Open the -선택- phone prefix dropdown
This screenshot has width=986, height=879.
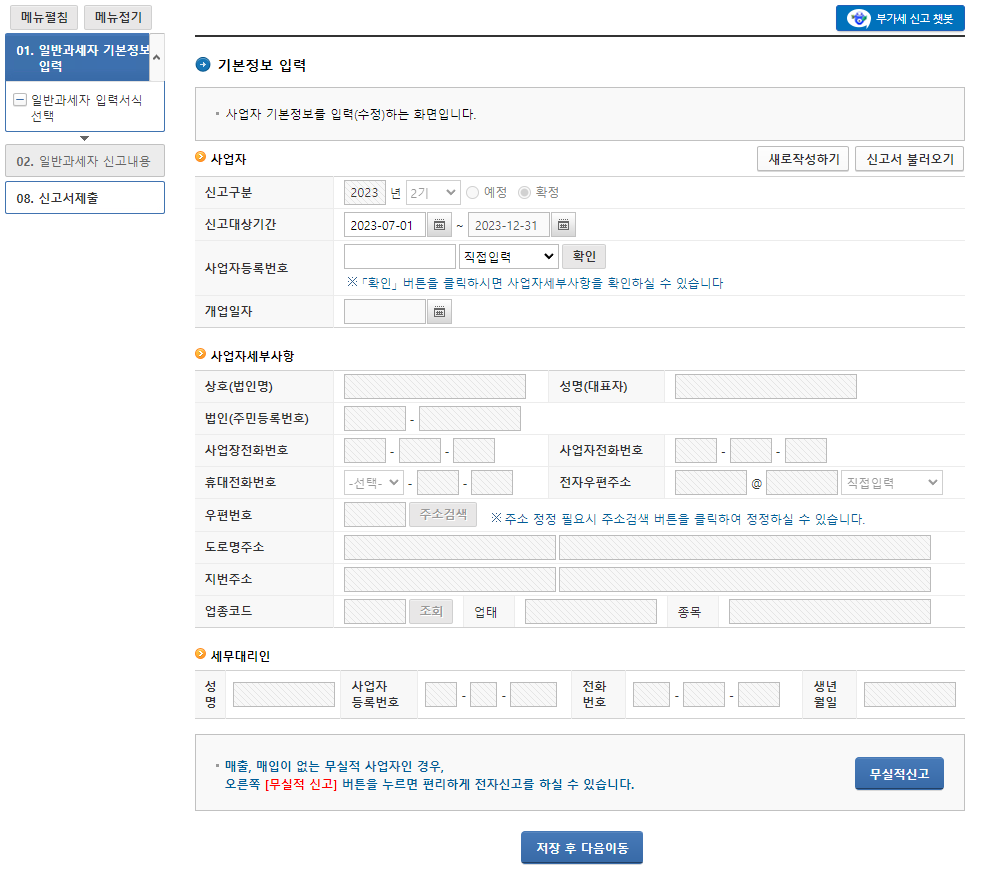(370, 482)
